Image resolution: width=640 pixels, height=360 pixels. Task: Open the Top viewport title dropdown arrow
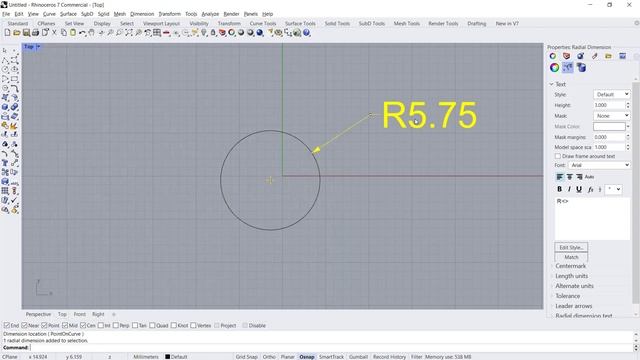[x=38, y=47]
